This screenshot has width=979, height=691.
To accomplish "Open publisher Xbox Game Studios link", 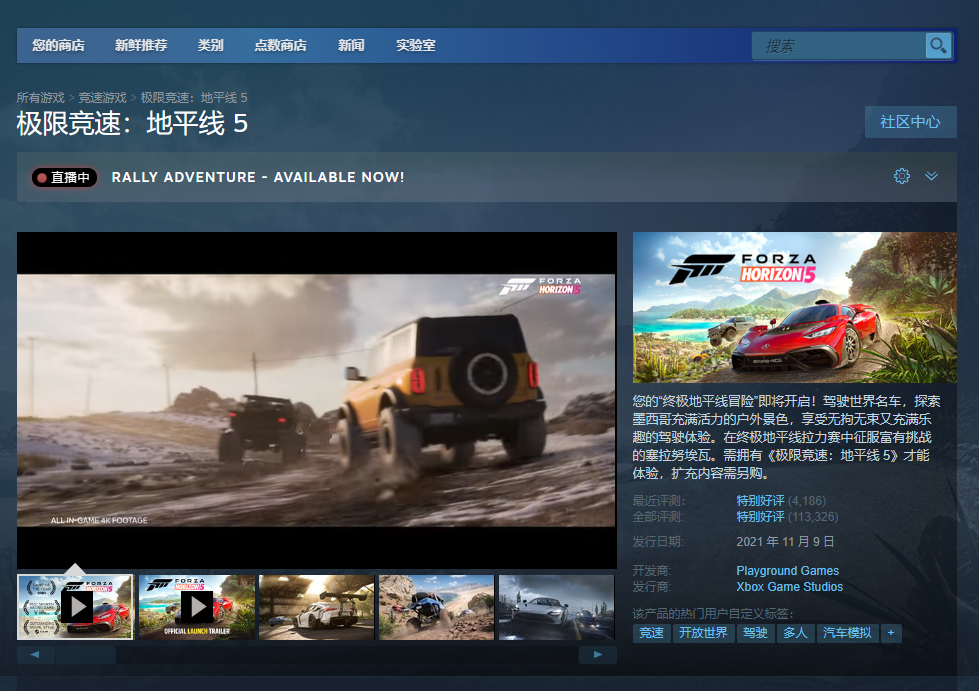I will point(789,587).
